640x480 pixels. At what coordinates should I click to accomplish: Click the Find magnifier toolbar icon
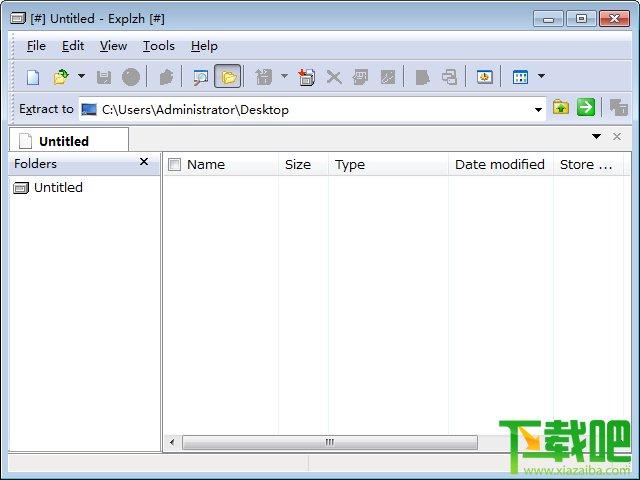(x=200, y=77)
